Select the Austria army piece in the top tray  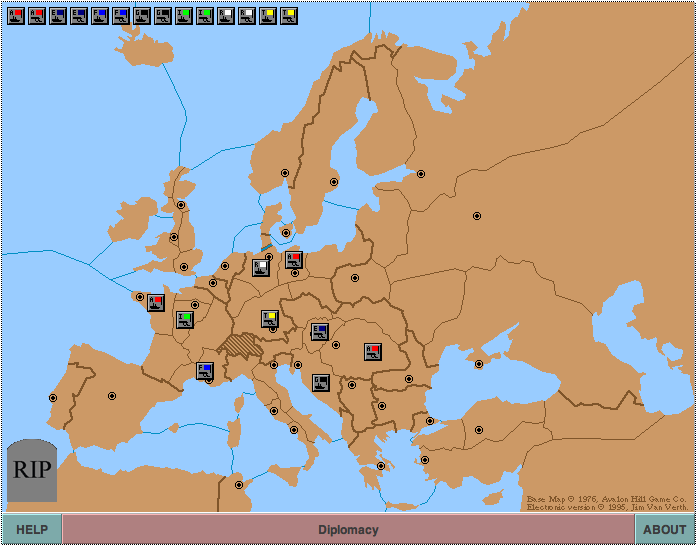(x=37, y=16)
